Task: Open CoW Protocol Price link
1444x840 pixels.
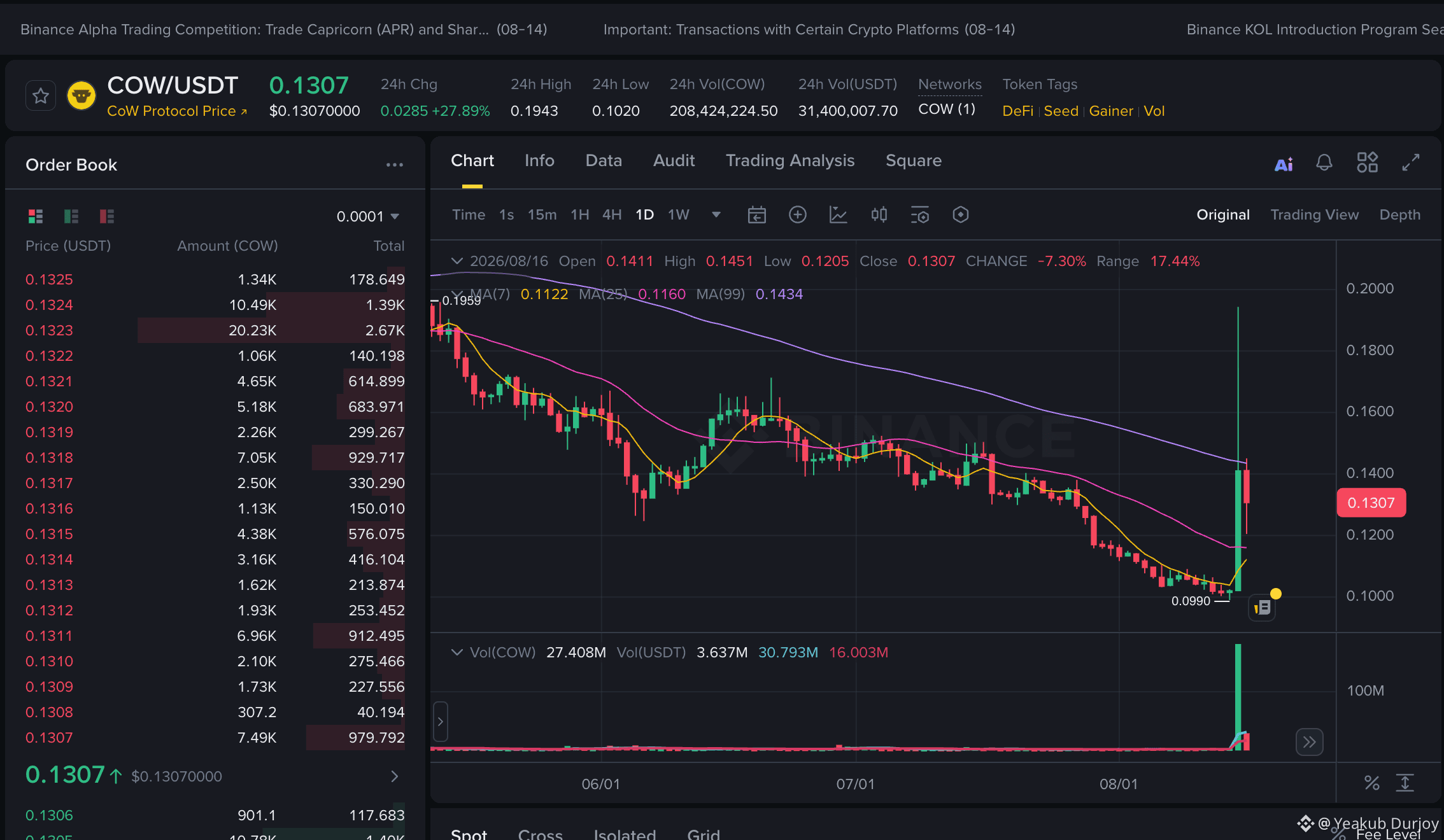Action: 177,111
